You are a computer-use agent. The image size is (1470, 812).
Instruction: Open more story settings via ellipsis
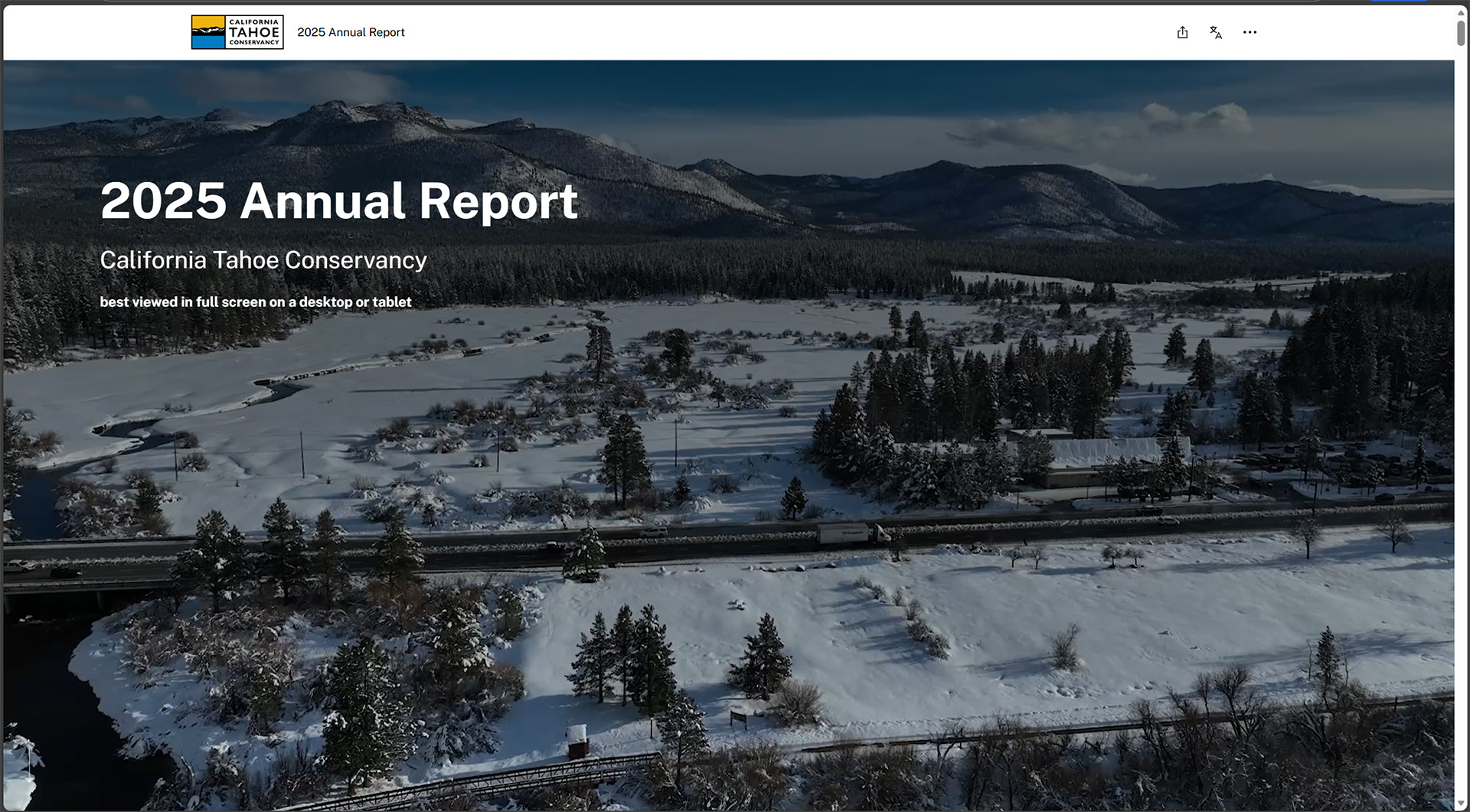click(x=1250, y=32)
